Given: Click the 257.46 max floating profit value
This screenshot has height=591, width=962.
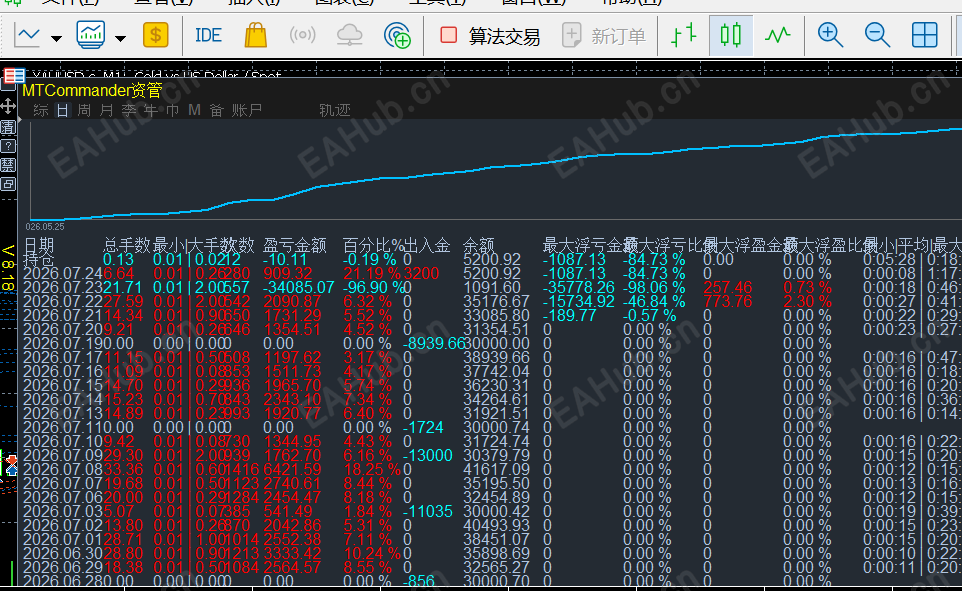Looking at the screenshot, I should (728, 288).
